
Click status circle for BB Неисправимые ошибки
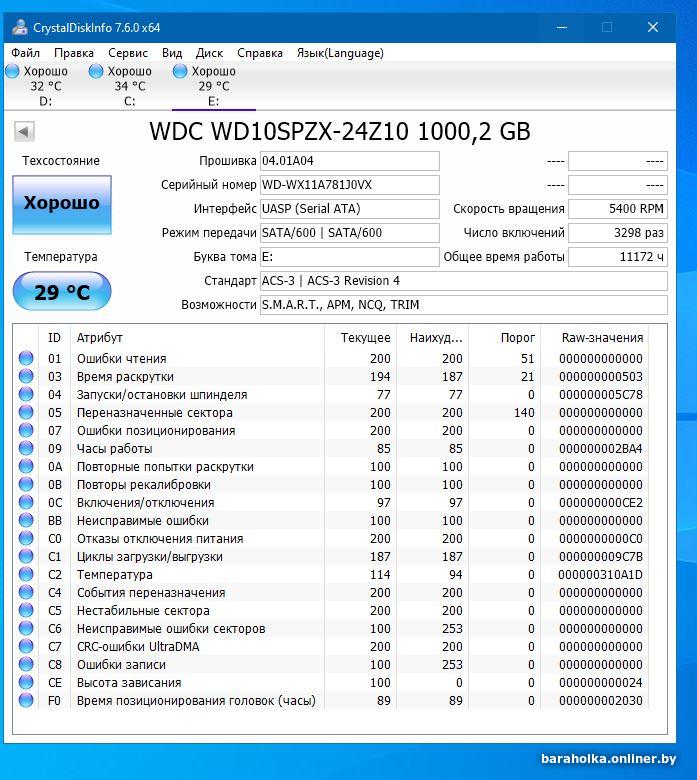coord(26,520)
